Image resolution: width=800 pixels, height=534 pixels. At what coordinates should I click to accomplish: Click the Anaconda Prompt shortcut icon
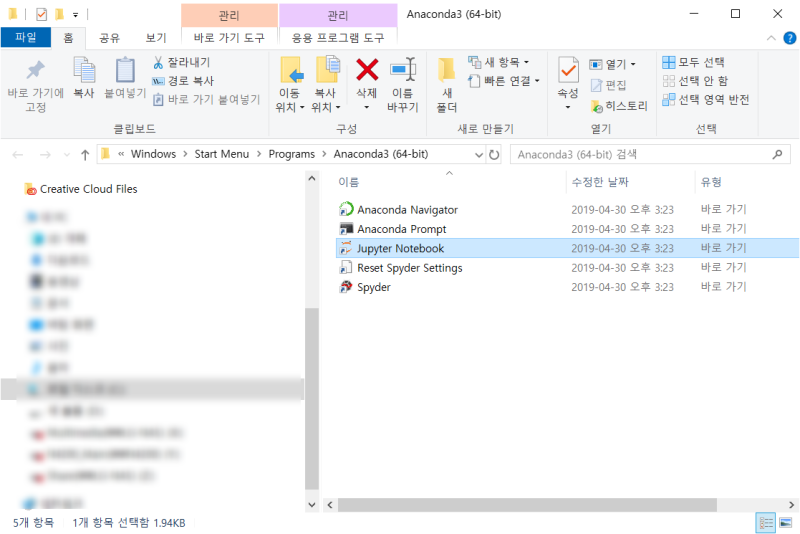346,228
